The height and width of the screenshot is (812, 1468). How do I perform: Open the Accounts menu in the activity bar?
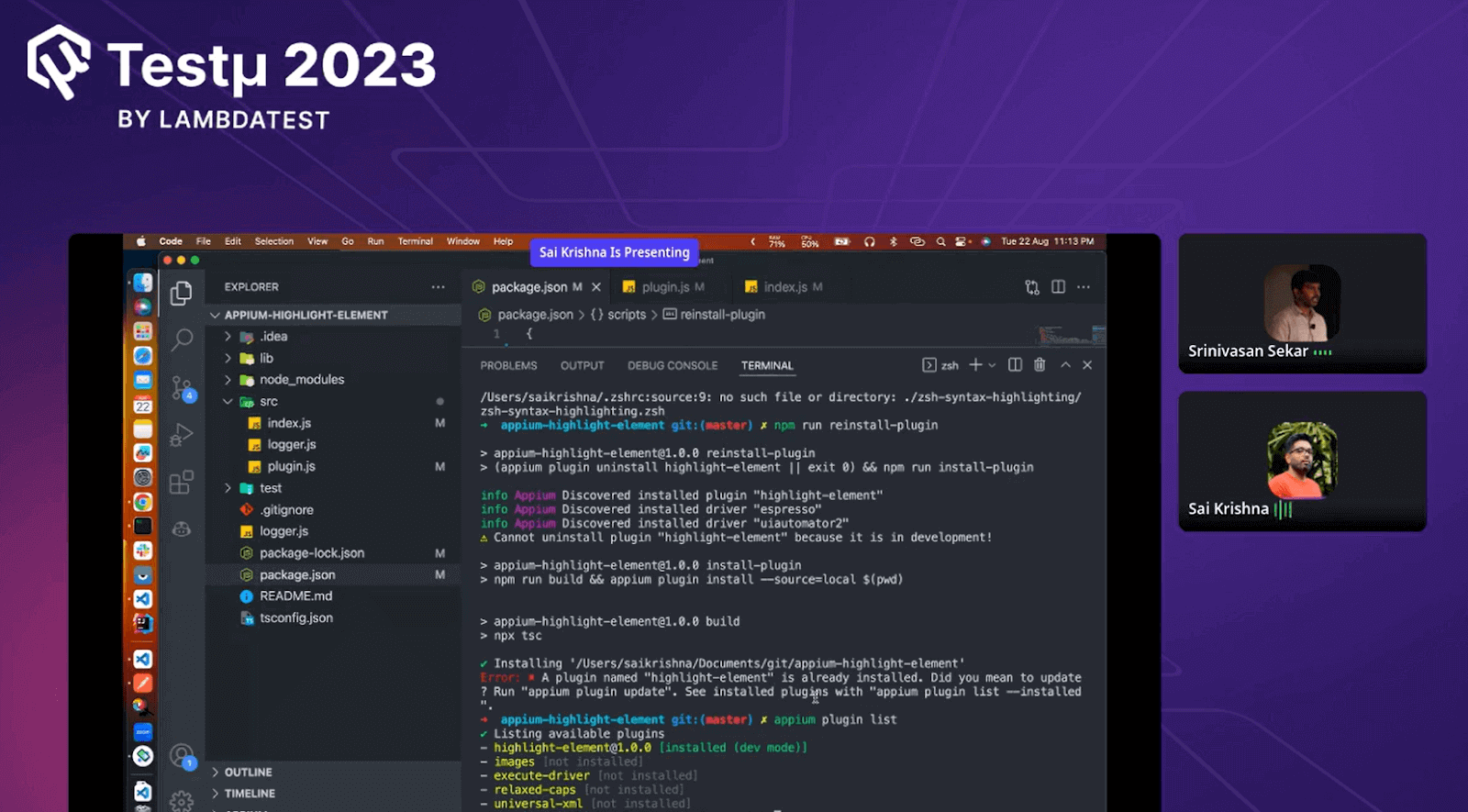coord(183,756)
